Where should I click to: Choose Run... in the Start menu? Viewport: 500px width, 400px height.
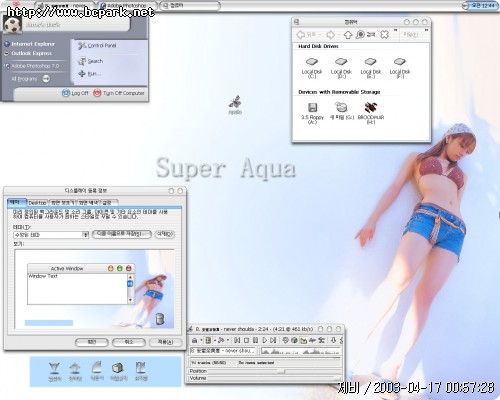click(89, 74)
